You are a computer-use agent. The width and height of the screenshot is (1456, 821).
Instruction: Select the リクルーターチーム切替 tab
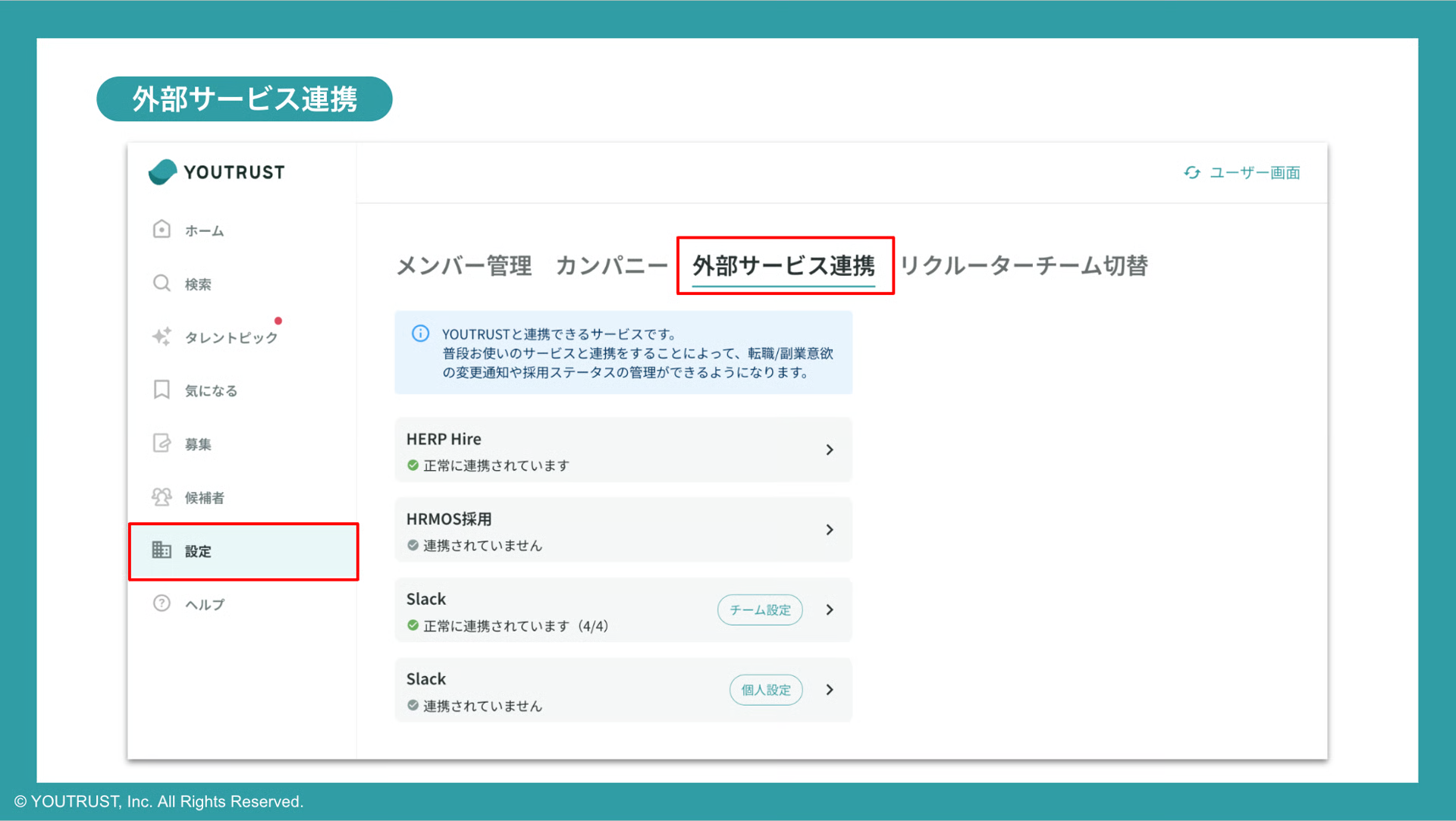1025,265
